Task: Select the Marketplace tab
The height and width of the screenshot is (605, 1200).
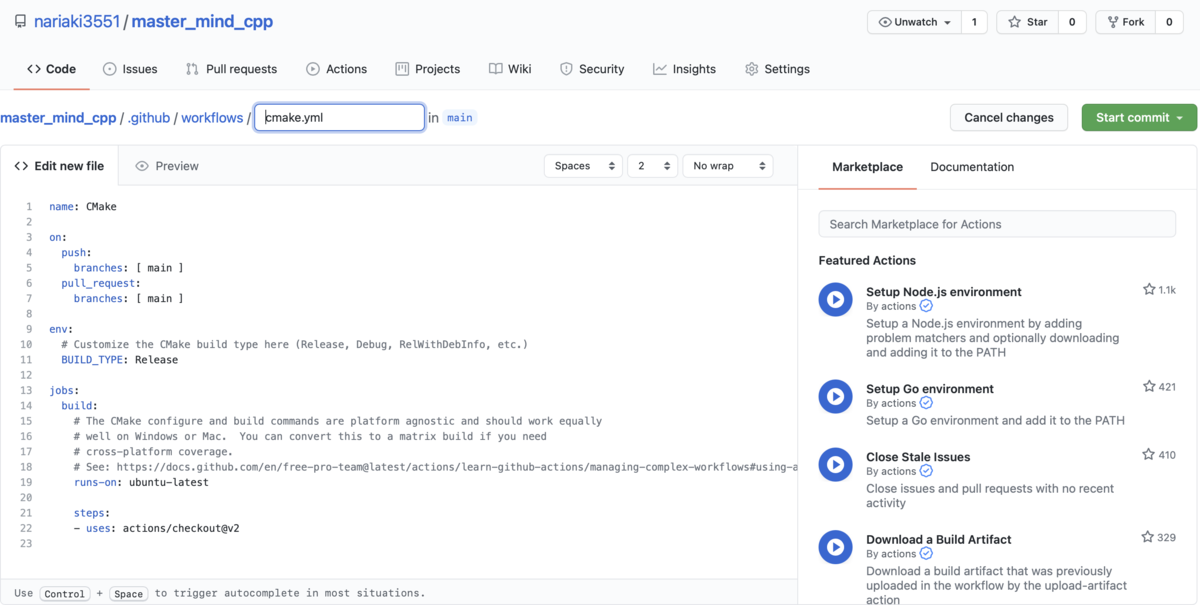Action: (867, 167)
